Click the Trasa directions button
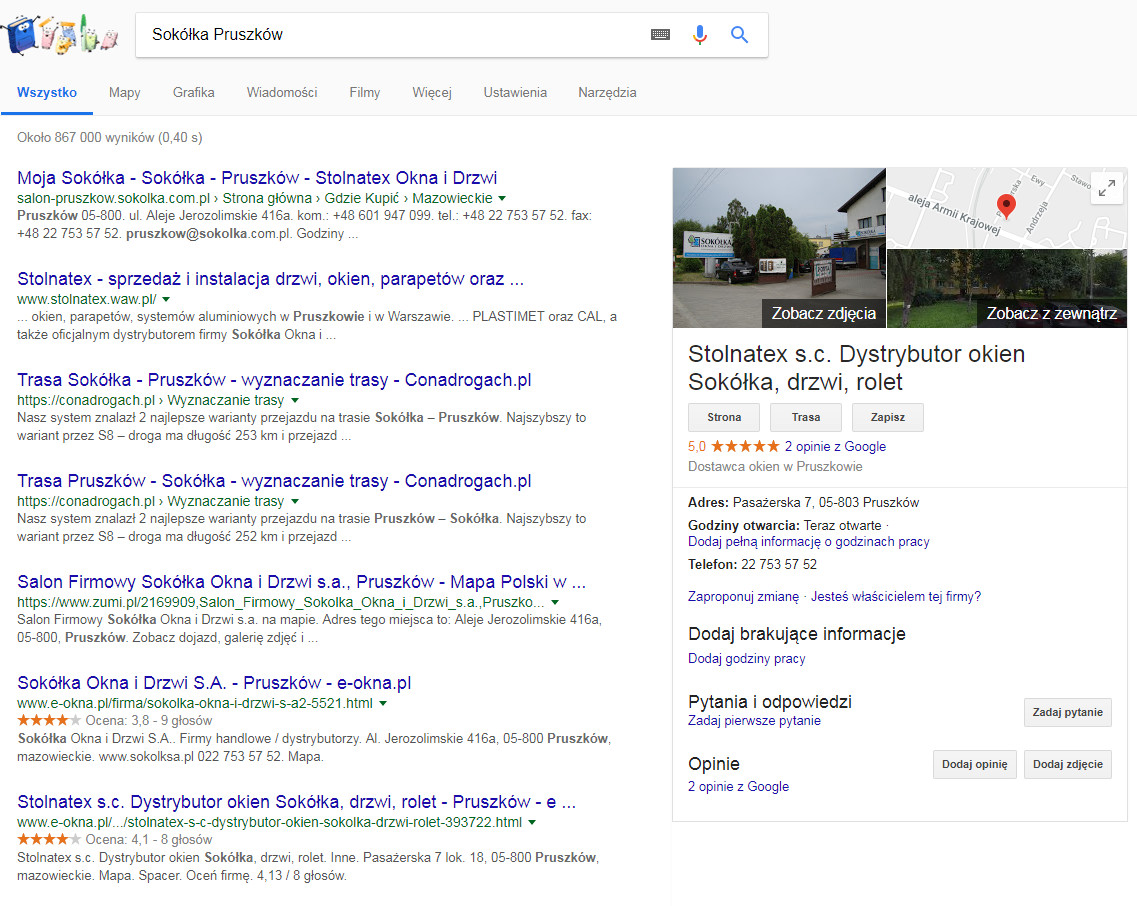The width and height of the screenshot is (1137, 906). 806,417
